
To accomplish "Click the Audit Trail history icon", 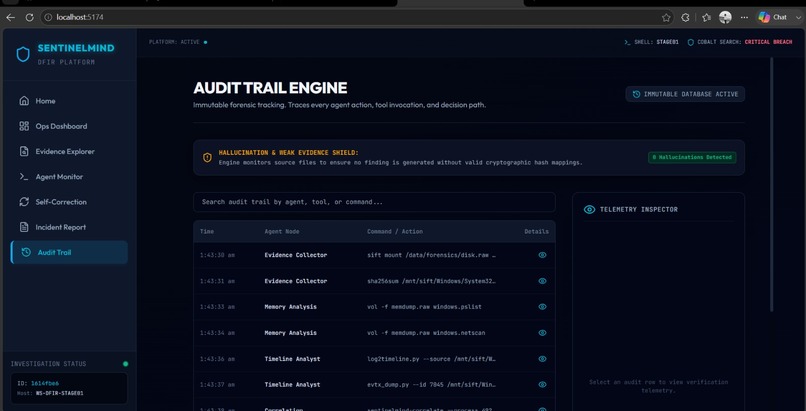I will [x=26, y=252].
